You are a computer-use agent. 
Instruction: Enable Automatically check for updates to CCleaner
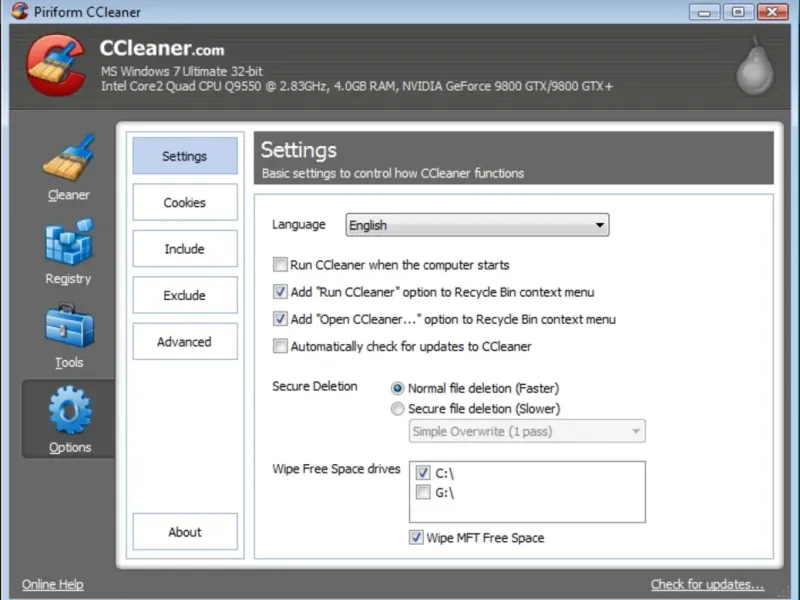coord(280,346)
